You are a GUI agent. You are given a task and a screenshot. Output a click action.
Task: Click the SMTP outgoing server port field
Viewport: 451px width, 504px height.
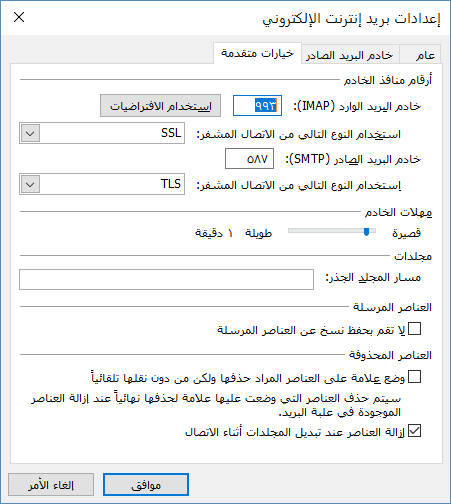point(249,159)
